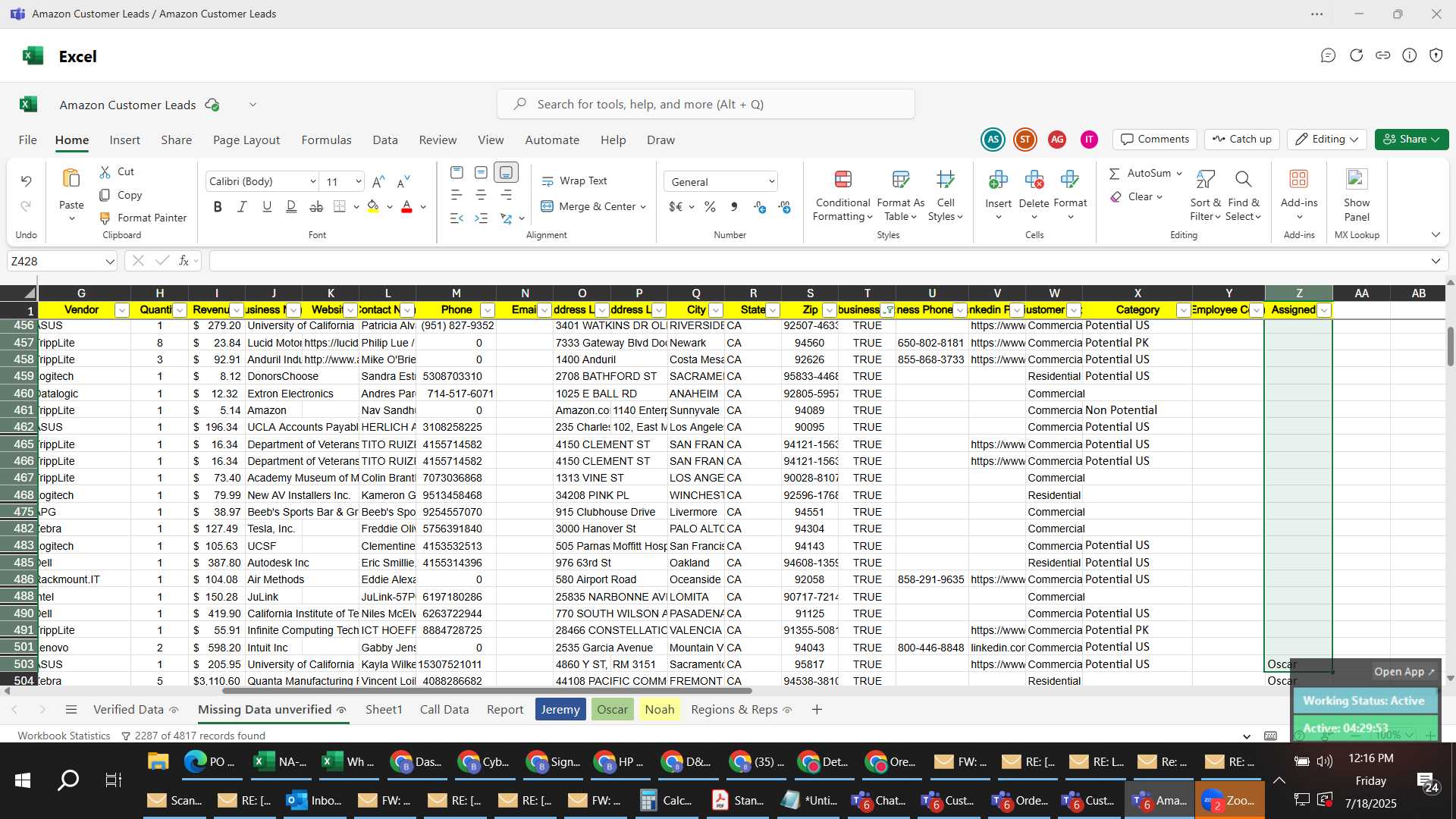This screenshot has width=1456, height=819.
Task: Open all sheets list icon
Action: [71, 710]
